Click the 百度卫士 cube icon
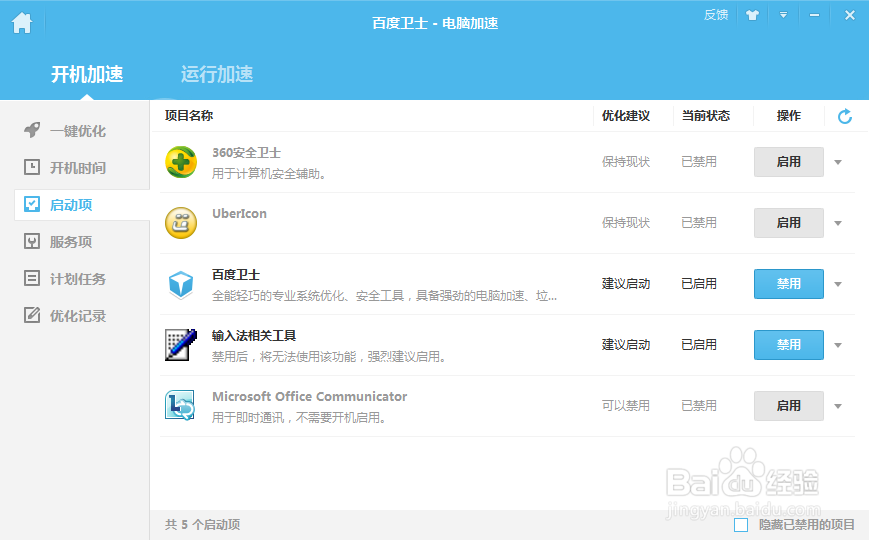 coord(181,284)
